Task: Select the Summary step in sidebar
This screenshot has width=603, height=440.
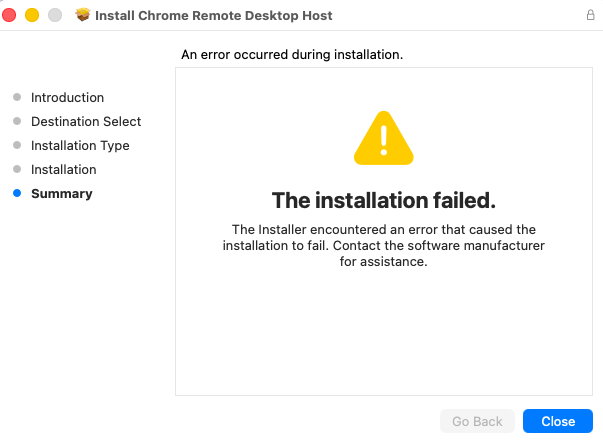Action: 62,194
